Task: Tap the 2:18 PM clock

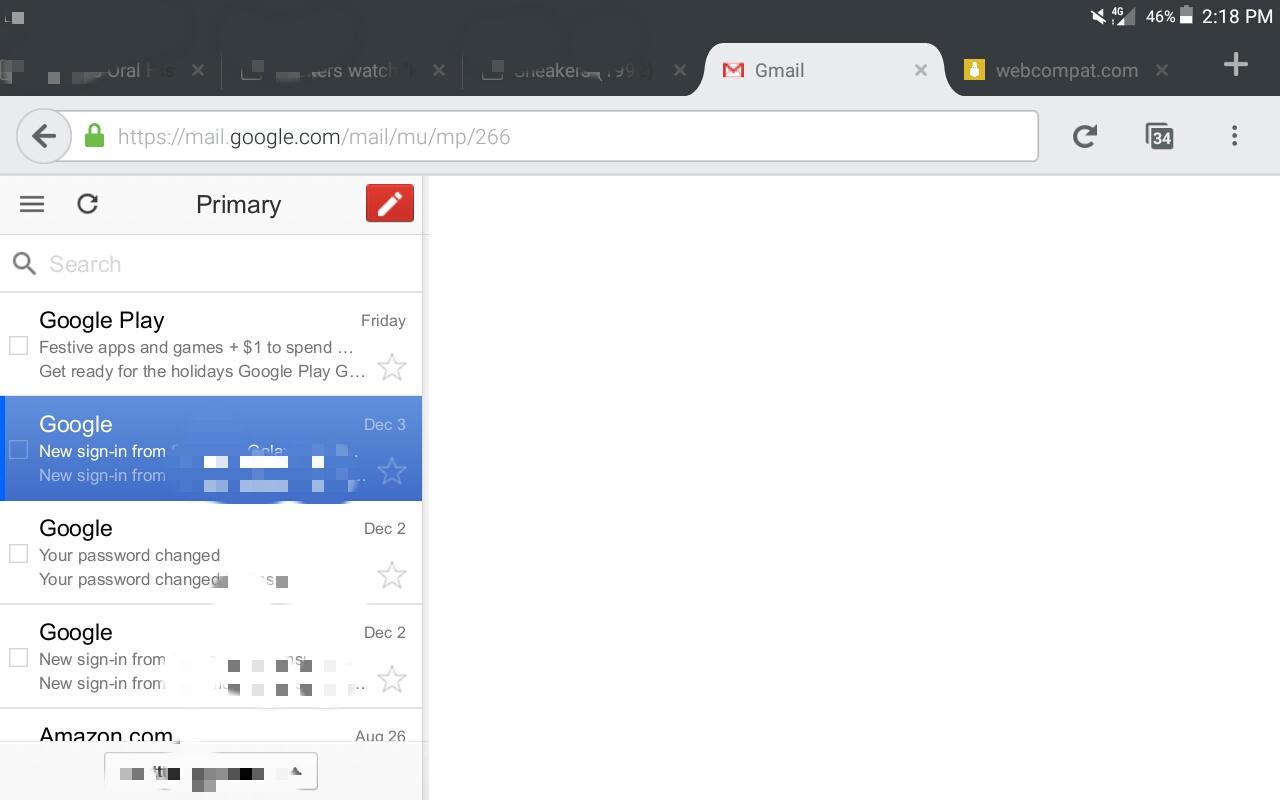Action: 1237,16
